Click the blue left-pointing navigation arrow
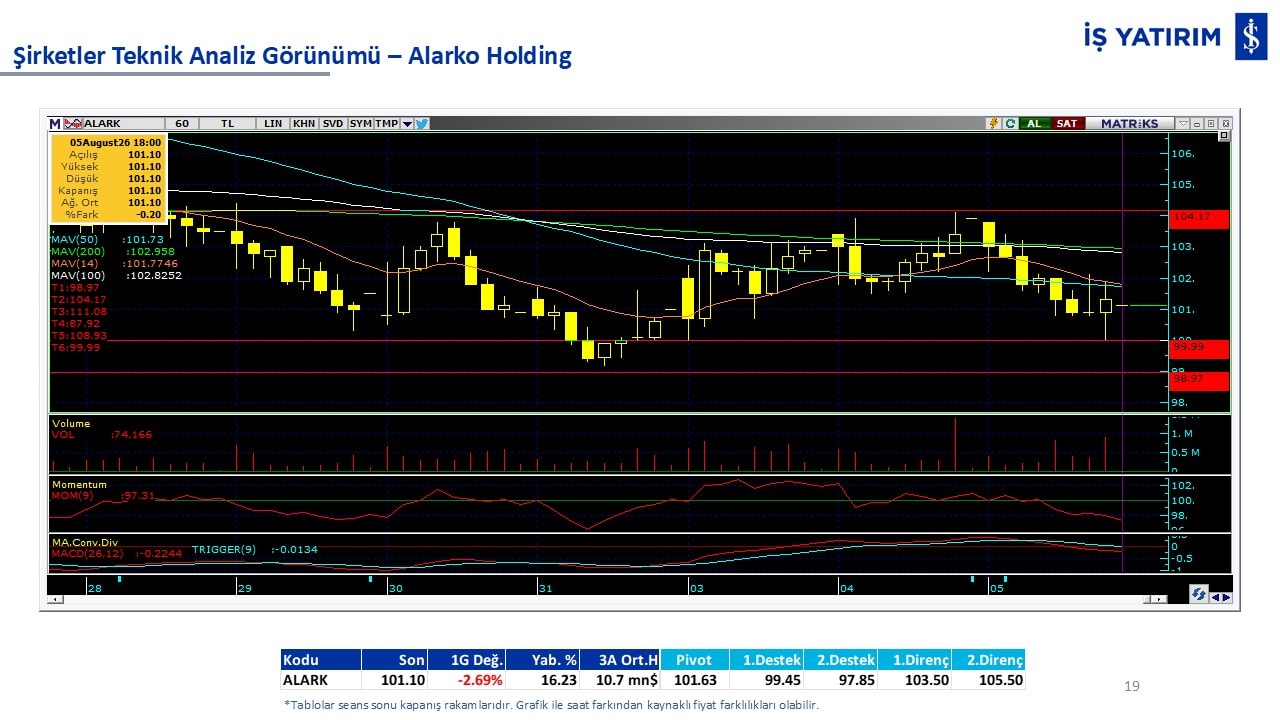Viewport: 1280px width, 720px height. point(1215,597)
